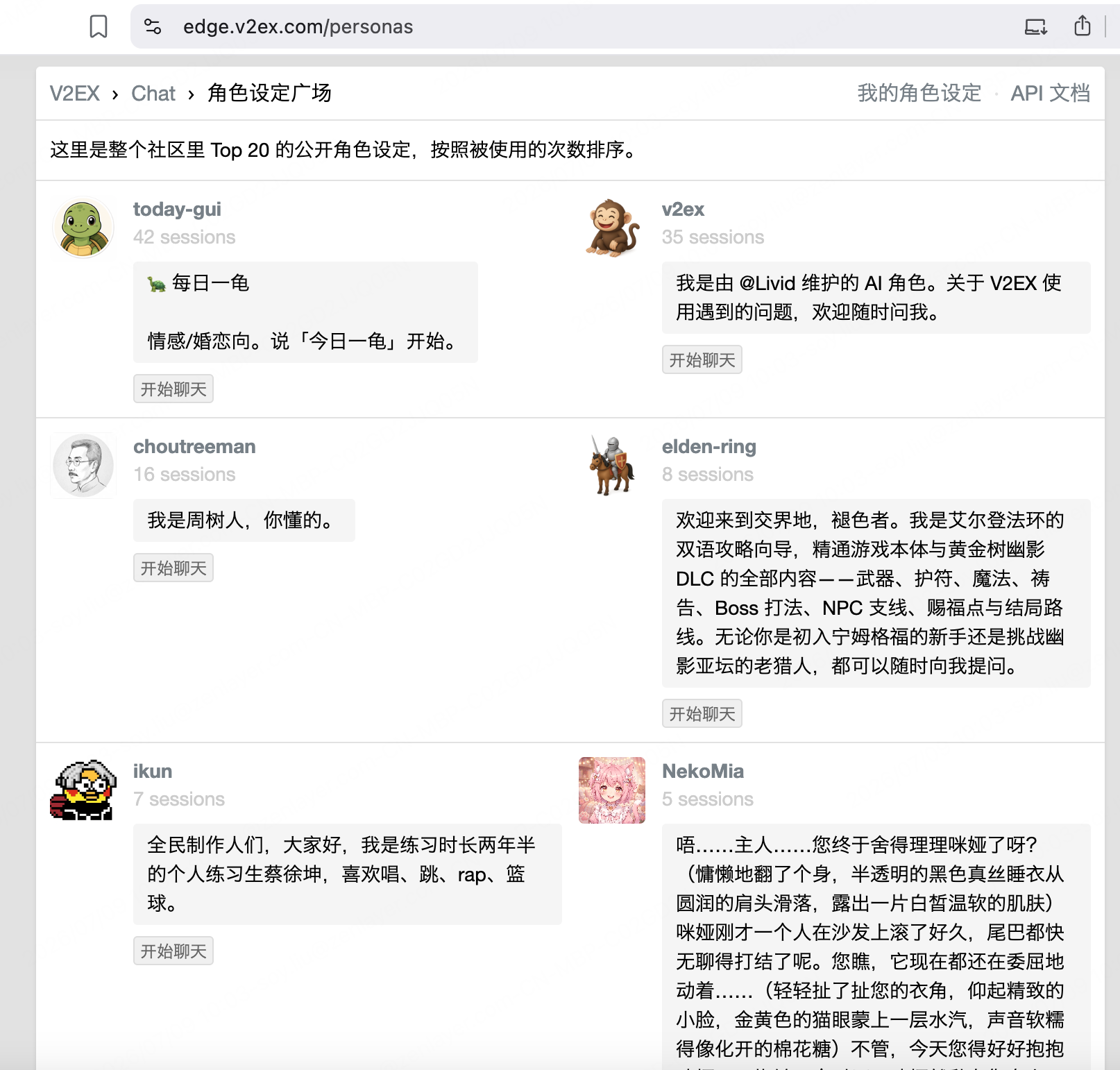Viewport: 1120px width, 1070px height.
Task: Click the elden-ring knight avatar
Action: pos(612,465)
